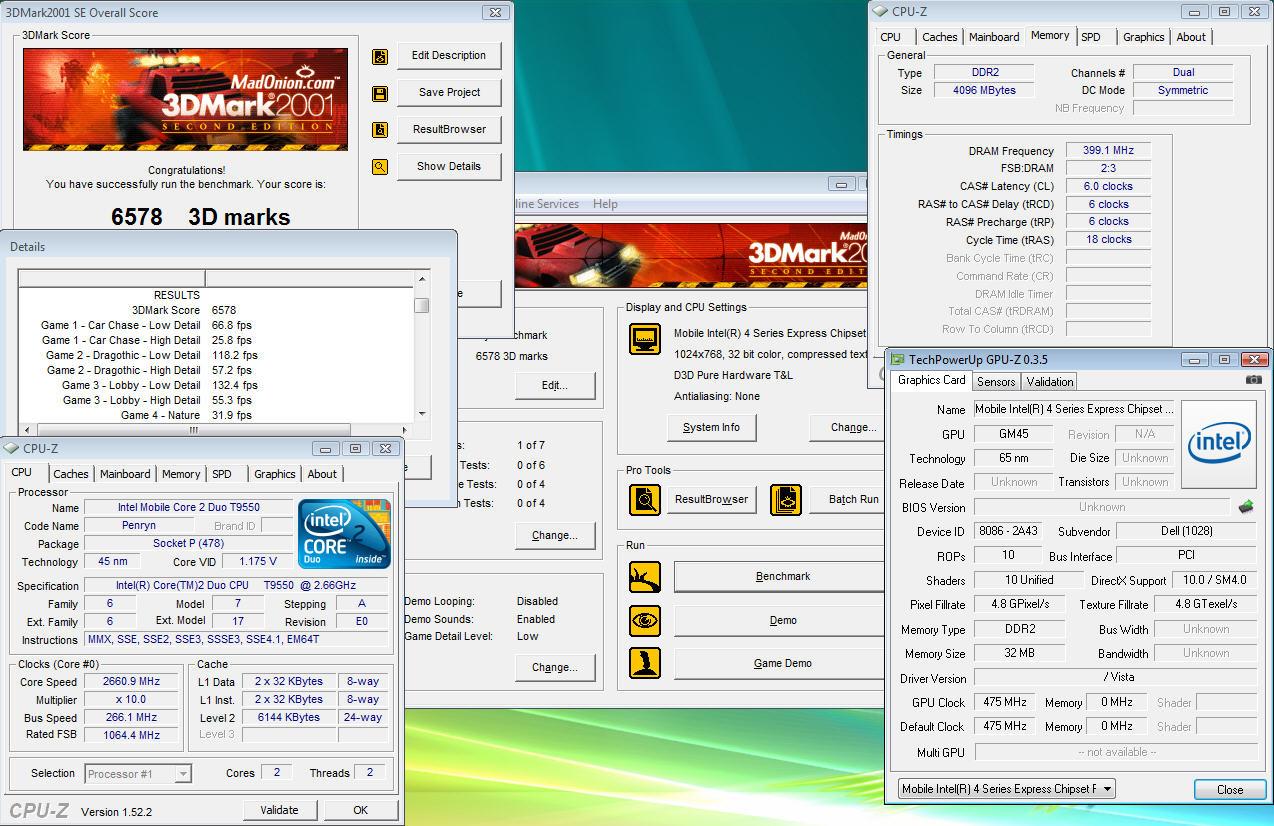Click the 3DMark2001 banner in score window
The height and width of the screenshot is (826, 1274).
(x=186, y=100)
